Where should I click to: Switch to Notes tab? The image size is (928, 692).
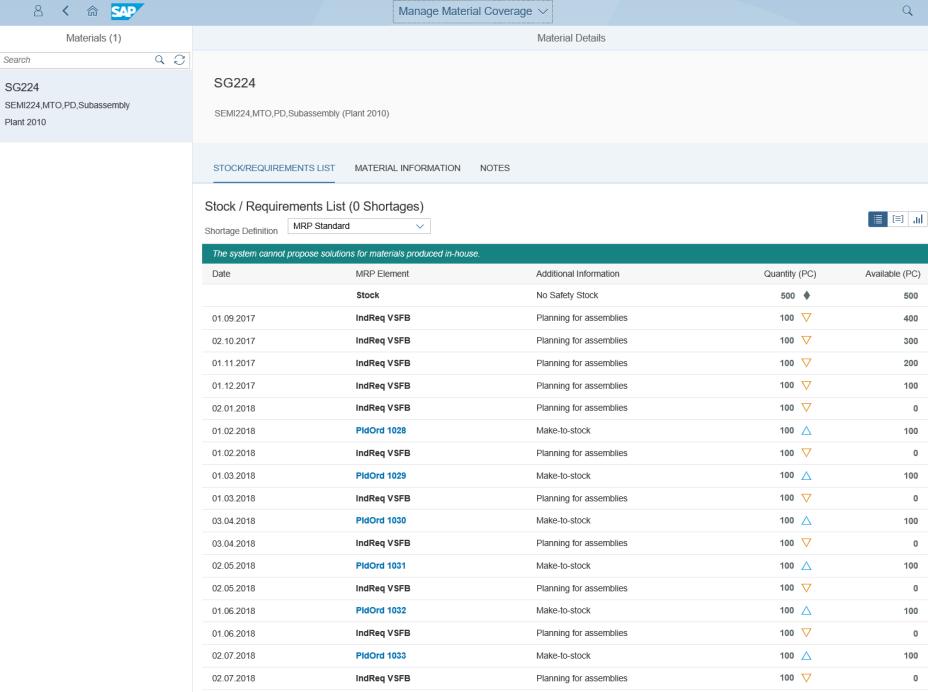495,168
